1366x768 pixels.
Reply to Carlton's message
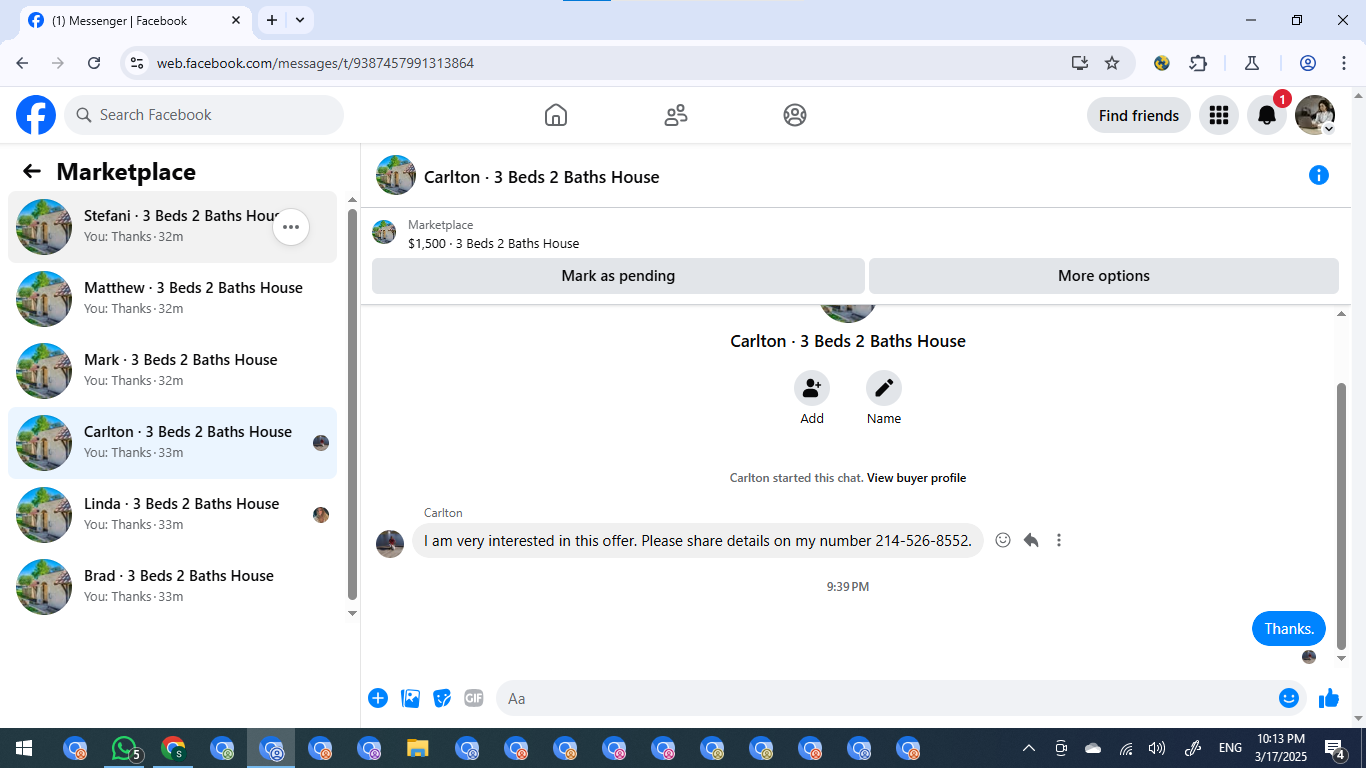[x=1031, y=540]
